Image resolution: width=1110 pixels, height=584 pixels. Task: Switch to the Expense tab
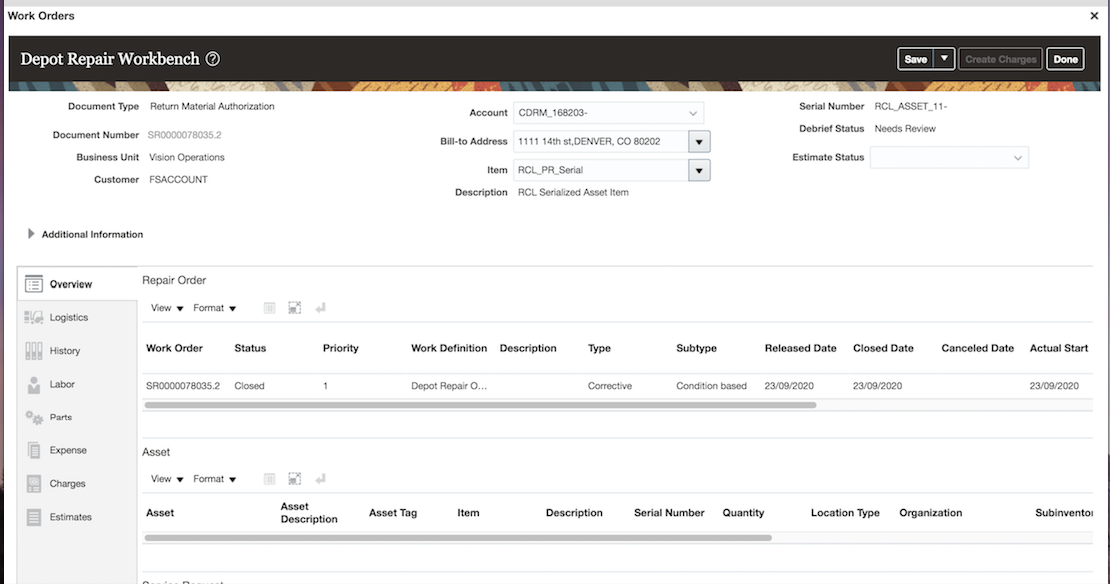(77, 450)
